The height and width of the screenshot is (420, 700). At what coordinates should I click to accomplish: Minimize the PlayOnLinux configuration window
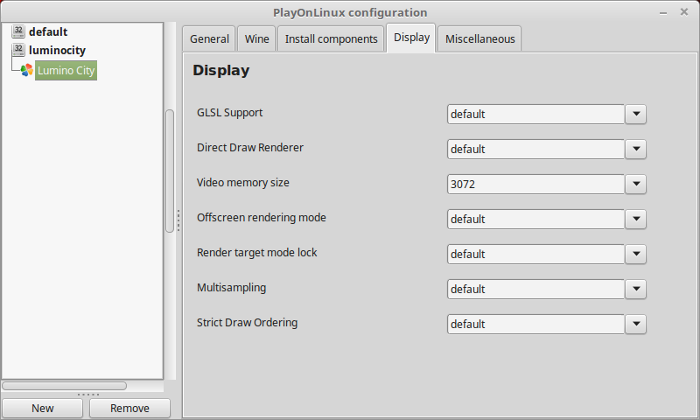click(663, 13)
